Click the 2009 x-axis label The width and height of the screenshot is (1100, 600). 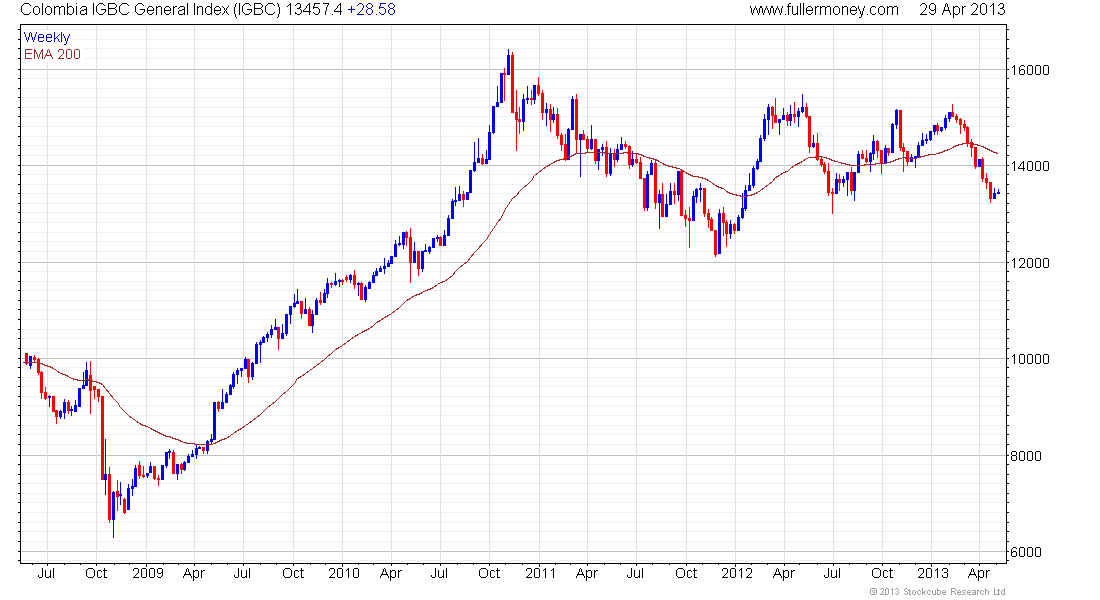[147, 573]
